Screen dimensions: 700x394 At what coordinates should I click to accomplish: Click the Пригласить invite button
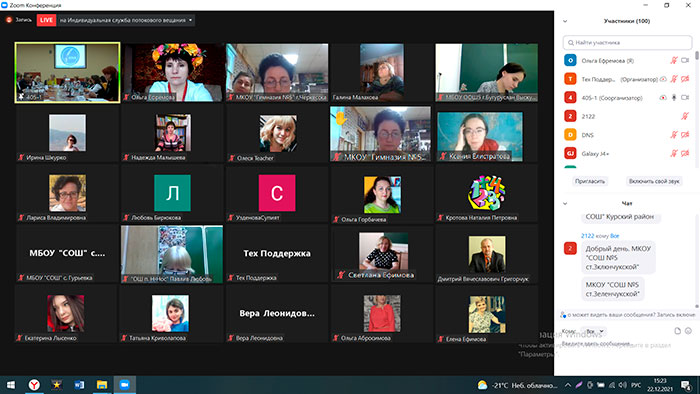point(590,181)
